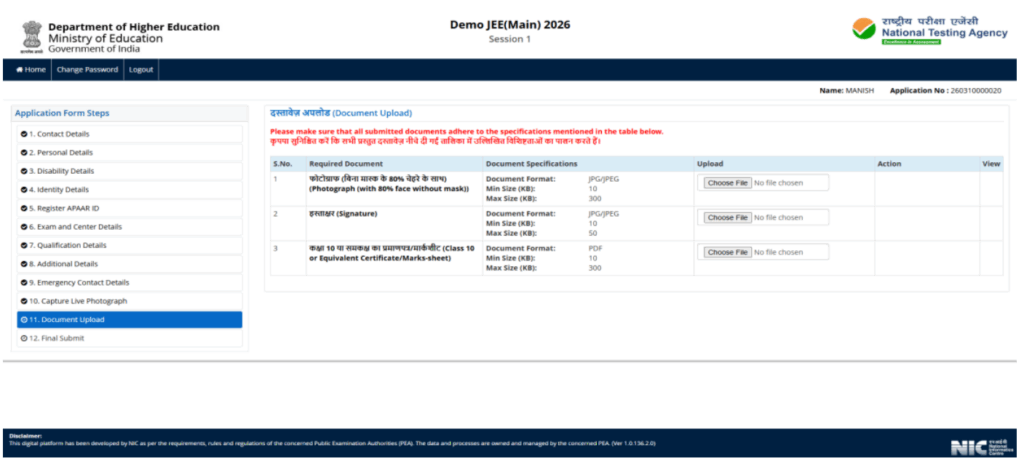
Task: Choose File for Photograph upload
Action: pos(728,183)
